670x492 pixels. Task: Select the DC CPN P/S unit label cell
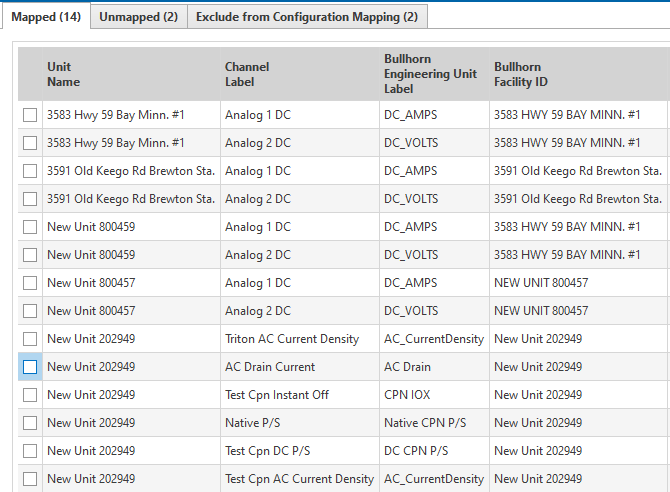click(x=434, y=451)
